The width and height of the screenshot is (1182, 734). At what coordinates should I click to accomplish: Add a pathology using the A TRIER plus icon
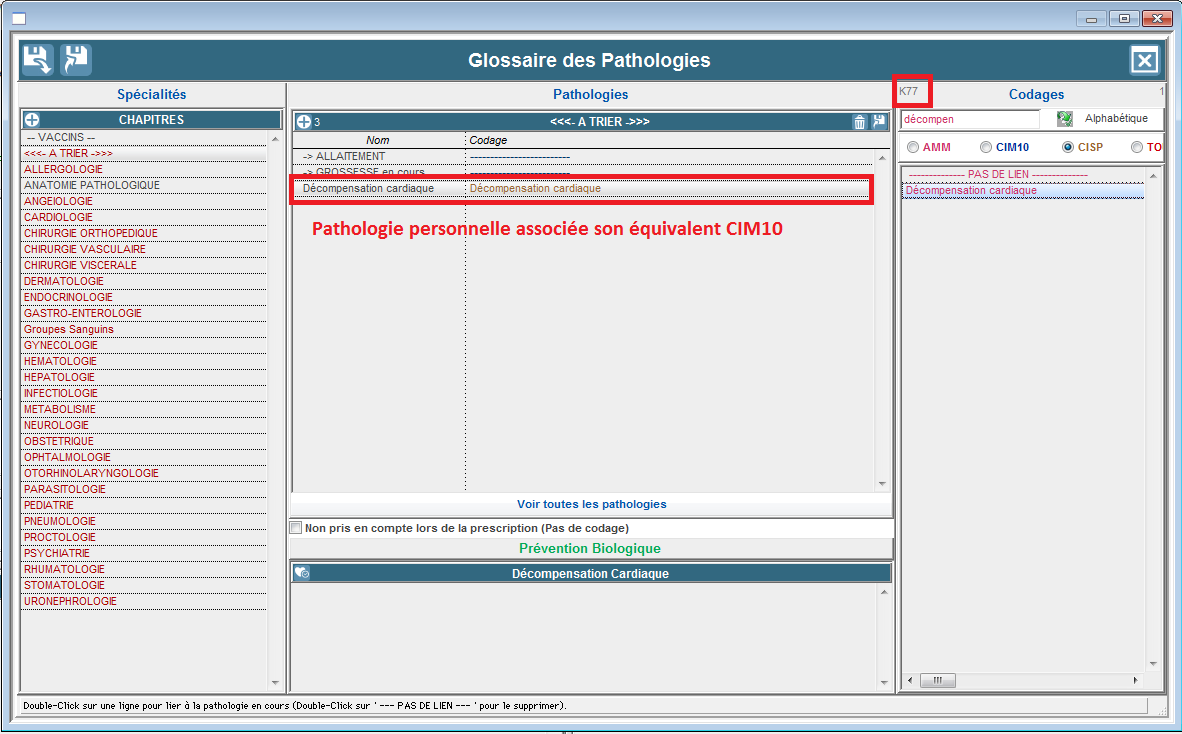click(303, 122)
